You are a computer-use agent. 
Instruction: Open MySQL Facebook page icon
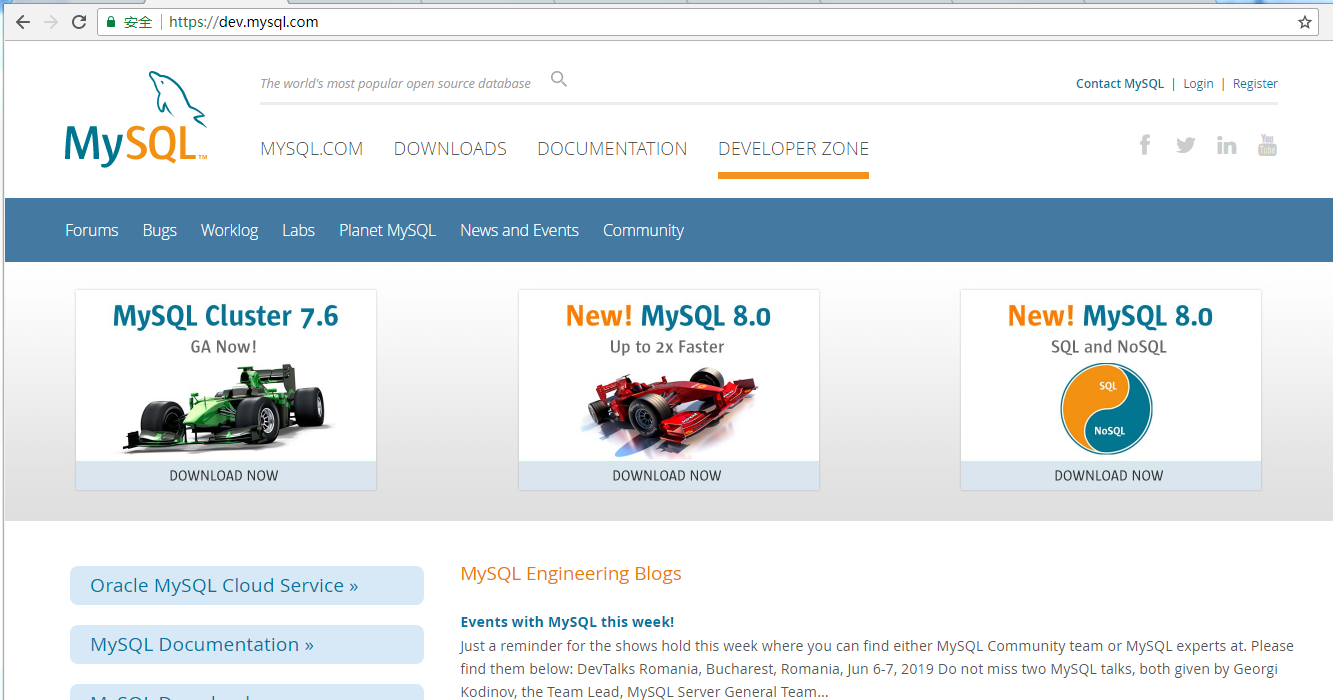click(x=1145, y=145)
